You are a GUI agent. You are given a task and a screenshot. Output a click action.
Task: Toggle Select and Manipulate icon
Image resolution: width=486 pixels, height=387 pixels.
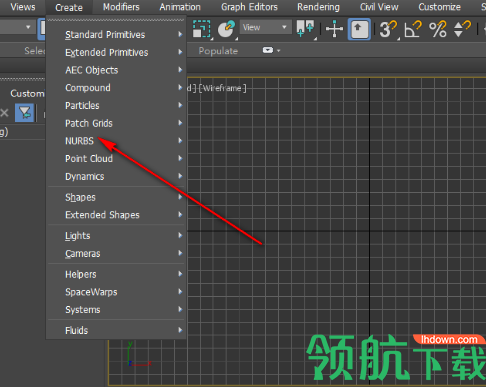(334, 29)
